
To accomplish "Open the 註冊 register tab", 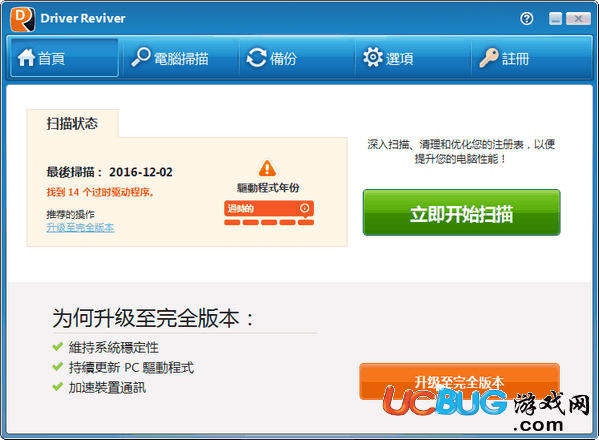I will pos(531,58).
